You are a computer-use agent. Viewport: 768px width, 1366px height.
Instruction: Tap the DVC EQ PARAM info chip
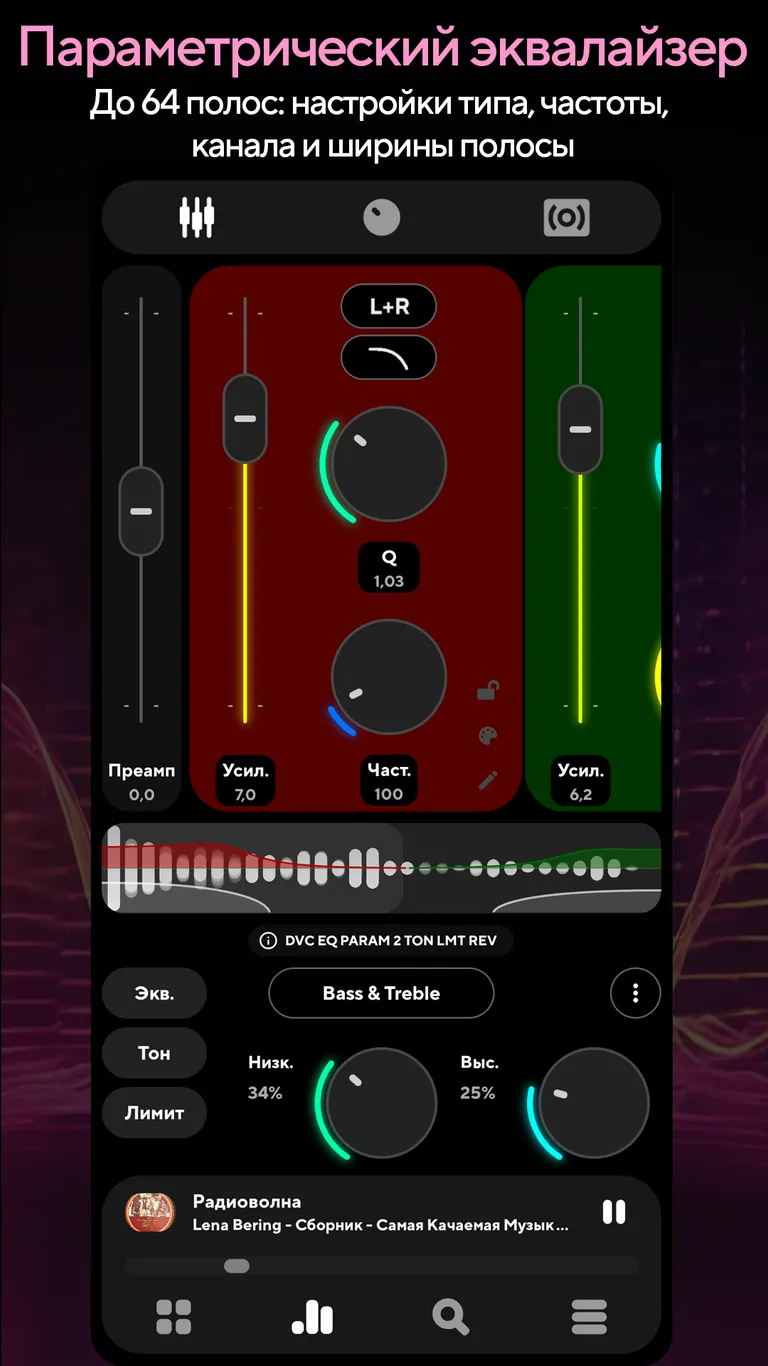tap(381, 941)
